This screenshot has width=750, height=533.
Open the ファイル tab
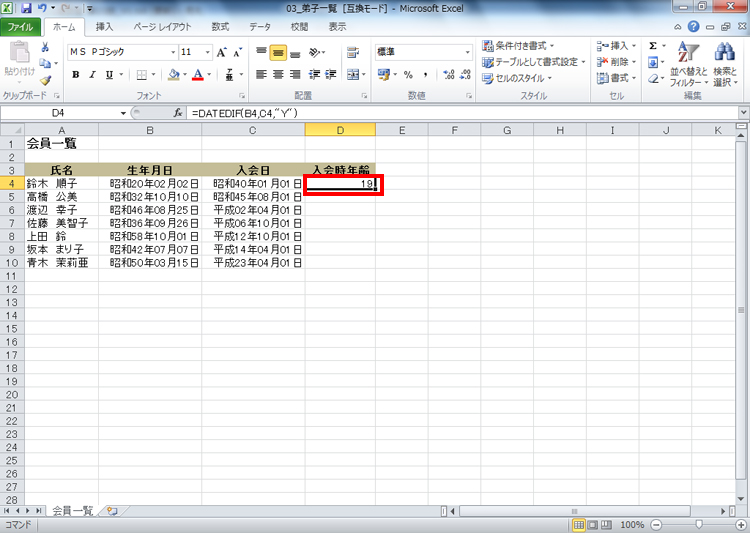21,27
